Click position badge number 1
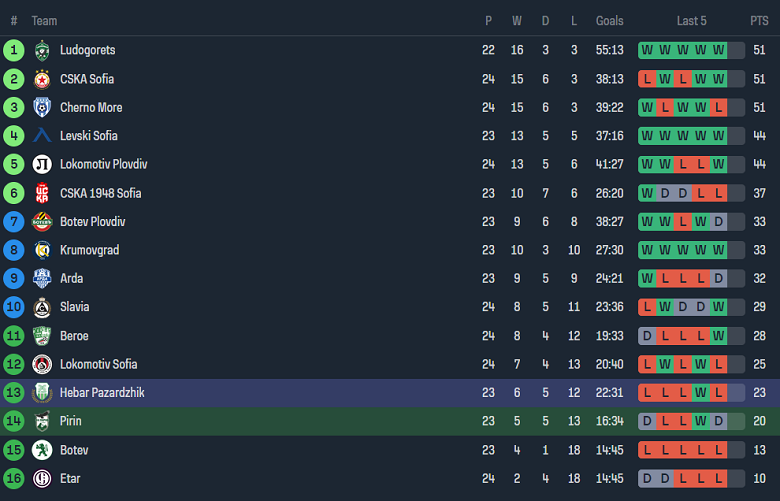Viewport: 780px width, 501px height. (x=14, y=50)
